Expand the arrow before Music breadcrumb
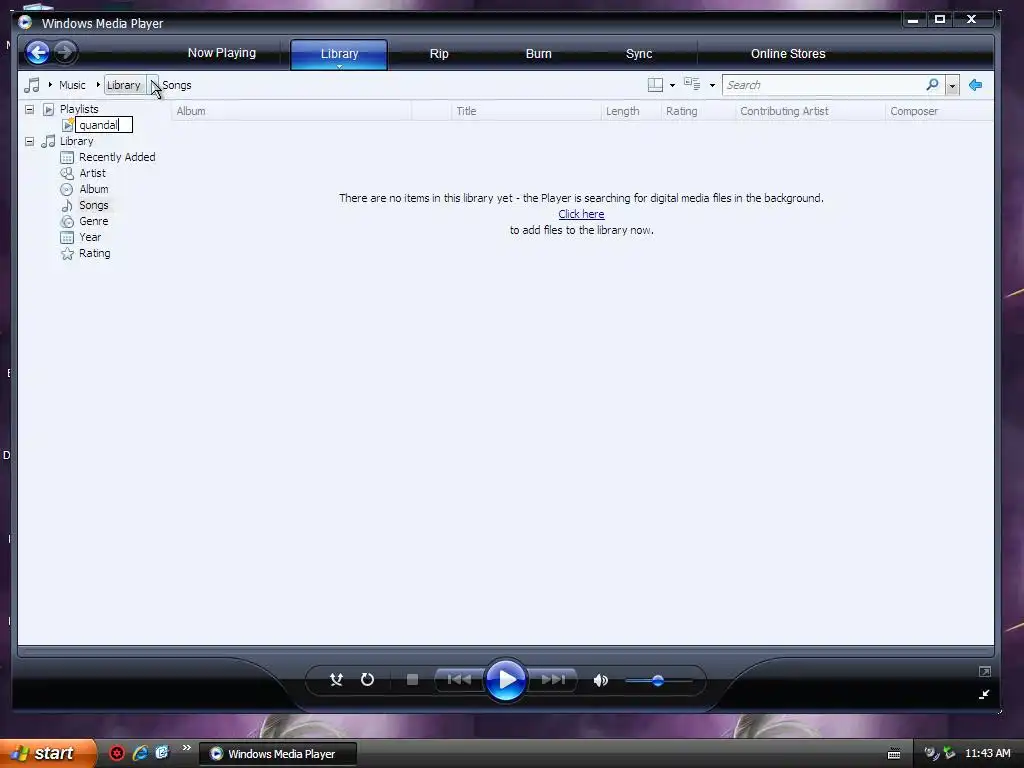 [x=50, y=85]
